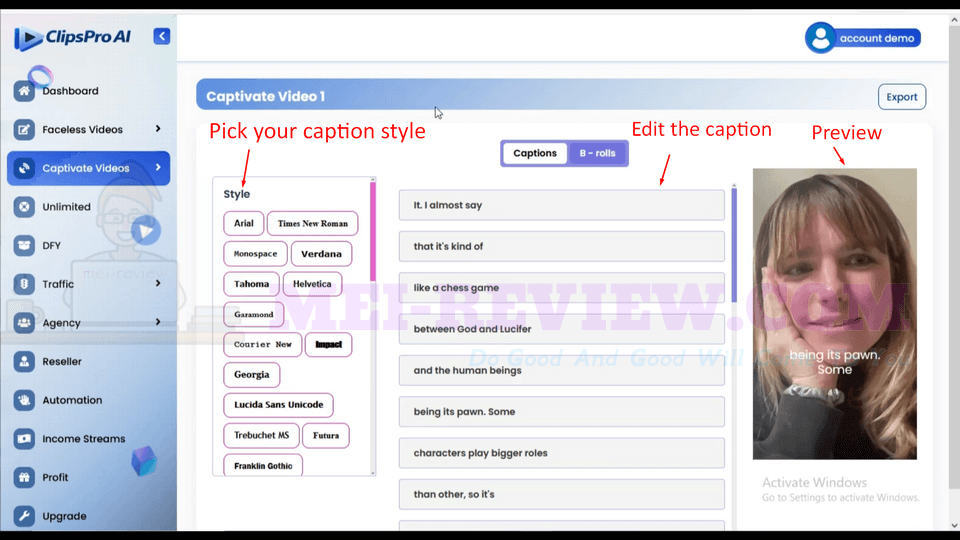Expand the Traffic submenu chevron

158,283
